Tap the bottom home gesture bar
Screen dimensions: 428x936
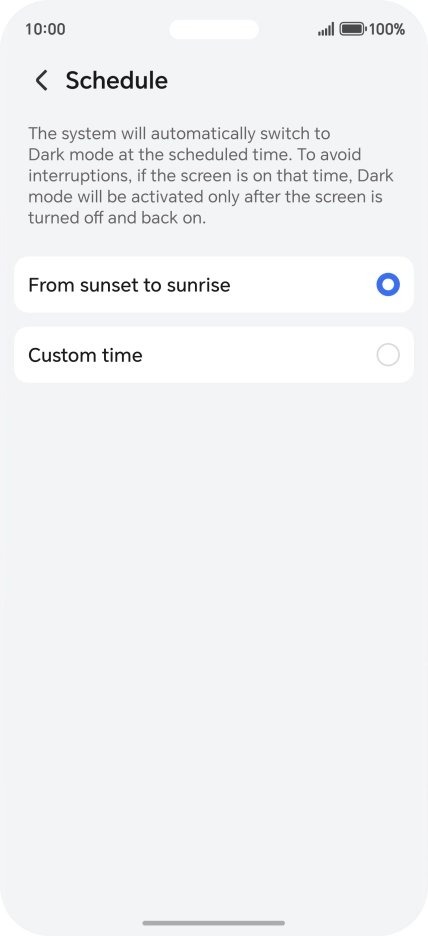[214, 923]
